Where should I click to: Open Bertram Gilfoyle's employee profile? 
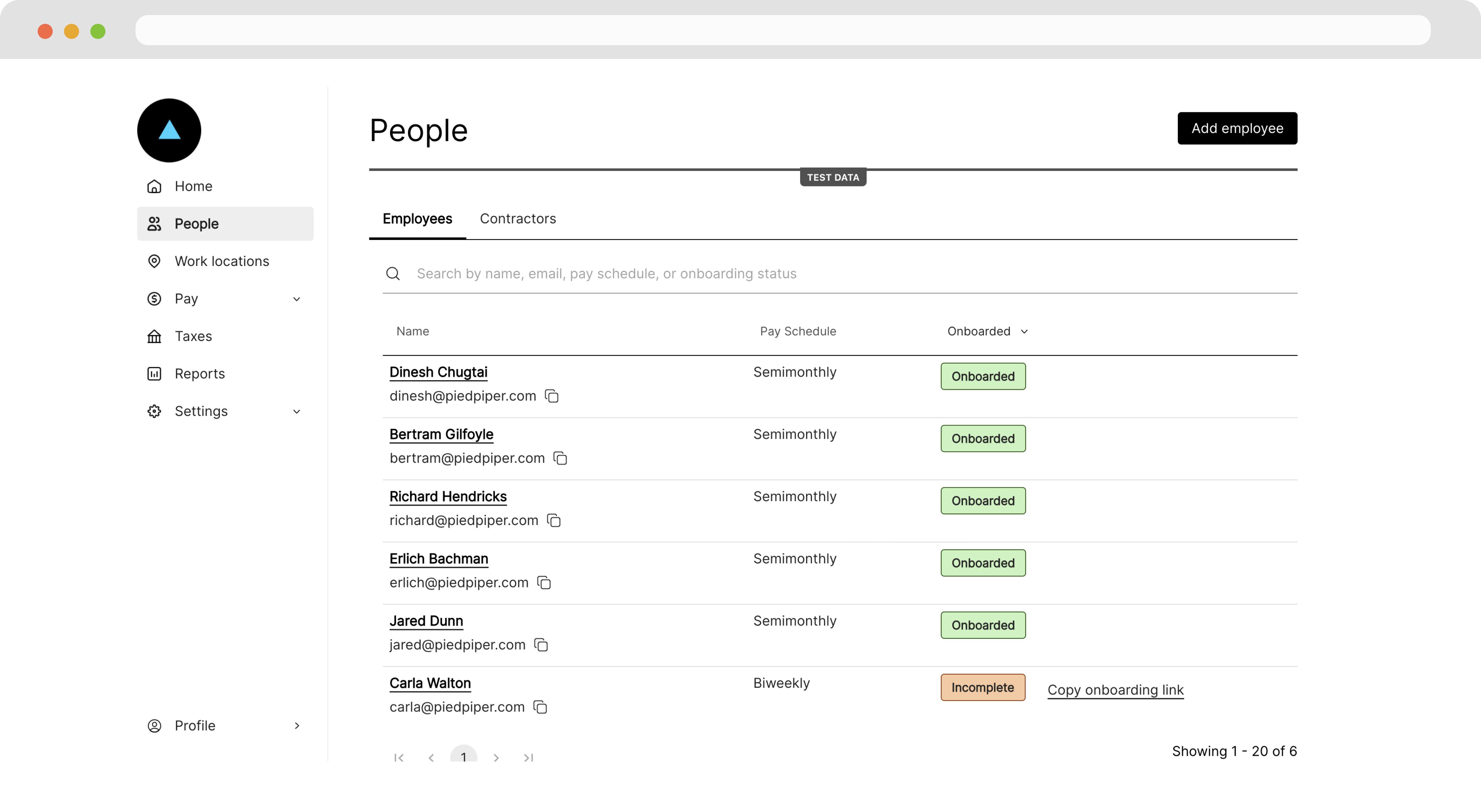pyautogui.click(x=441, y=434)
